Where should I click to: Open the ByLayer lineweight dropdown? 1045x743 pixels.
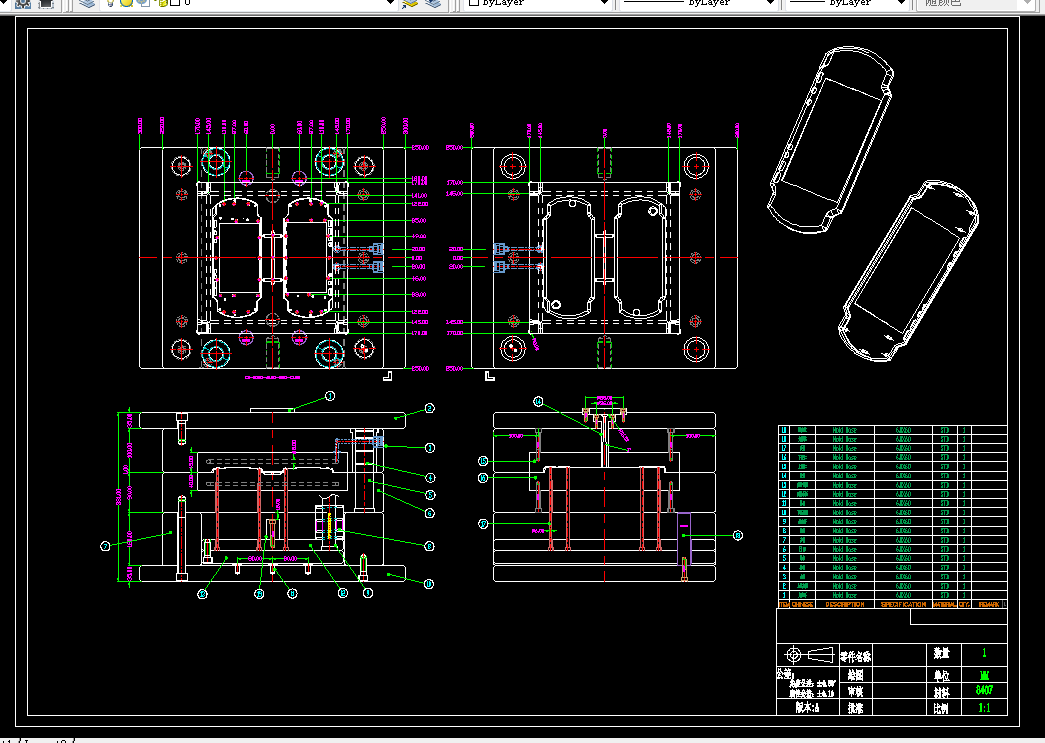(x=848, y=3)
